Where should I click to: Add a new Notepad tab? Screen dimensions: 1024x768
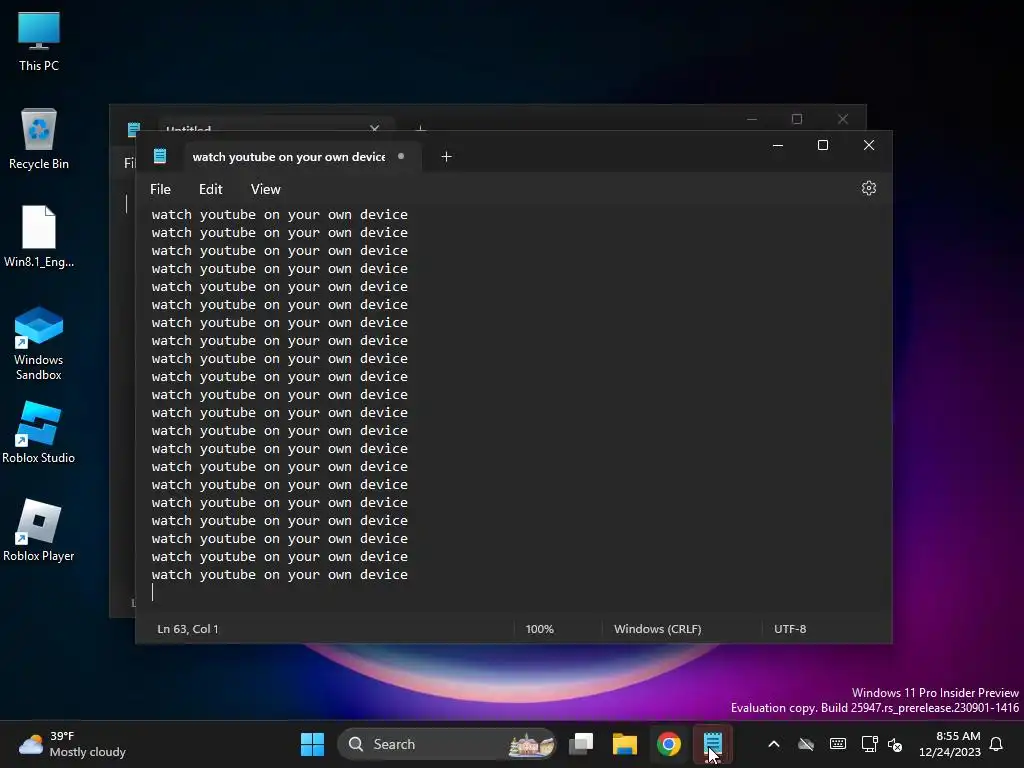click(446, 157)
